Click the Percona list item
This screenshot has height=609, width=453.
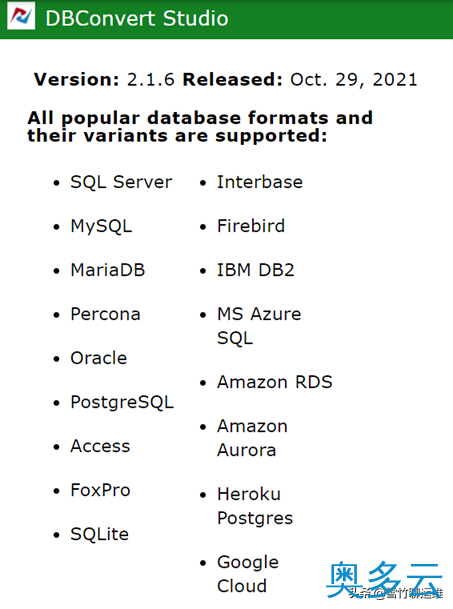(x=105, y=314)
